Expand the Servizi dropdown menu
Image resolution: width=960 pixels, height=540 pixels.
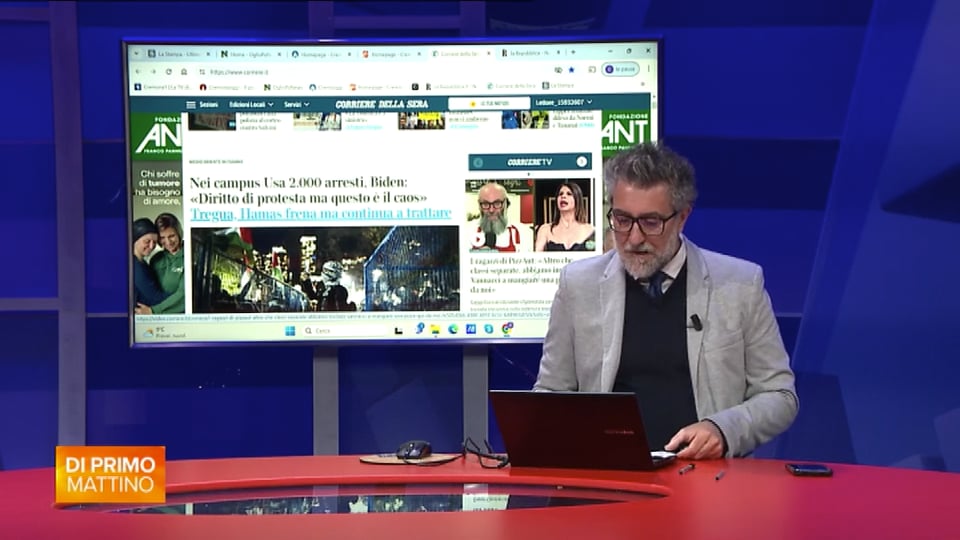295,104
